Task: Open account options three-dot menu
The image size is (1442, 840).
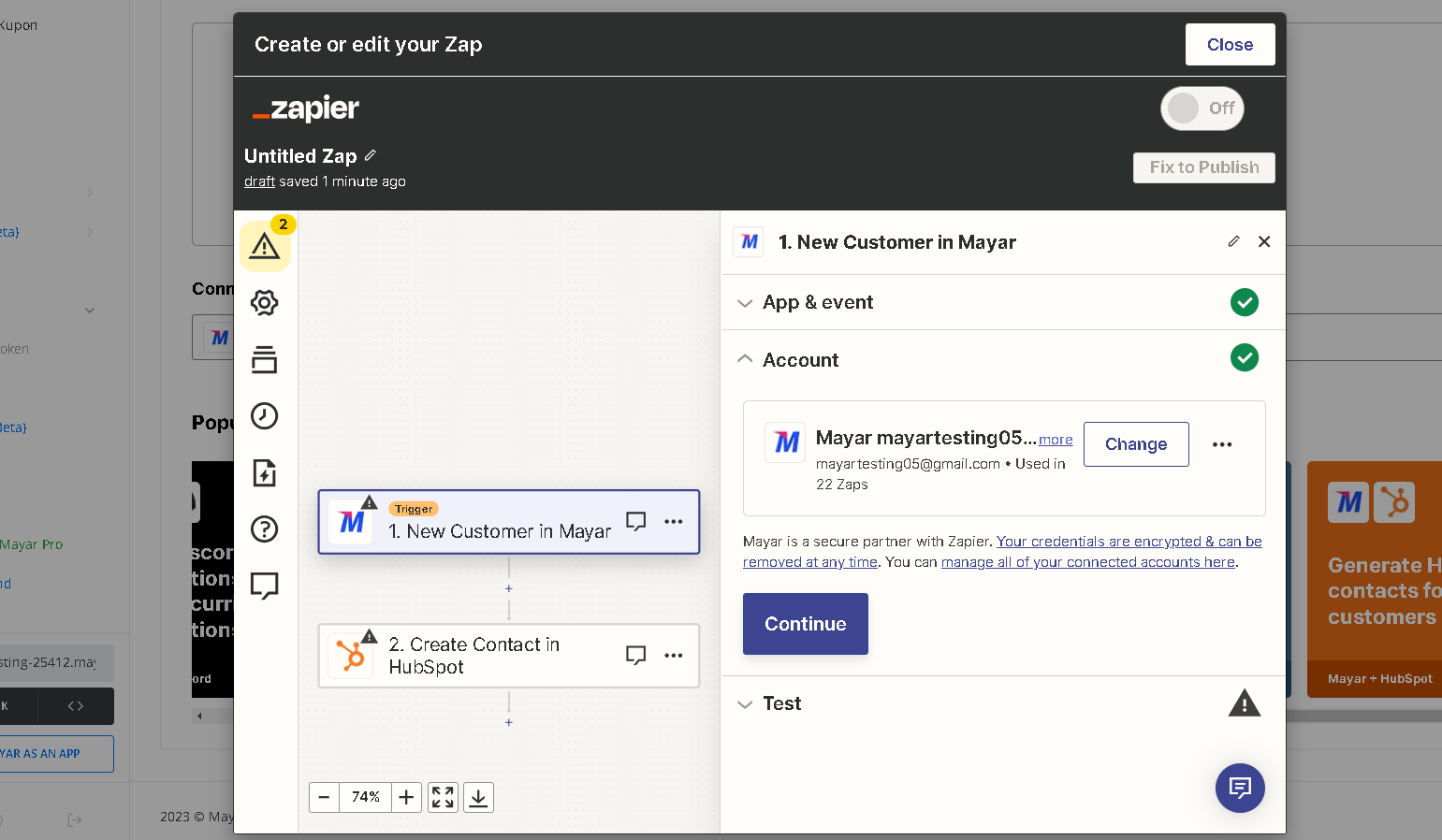Action: click(x=1222, y=444)
